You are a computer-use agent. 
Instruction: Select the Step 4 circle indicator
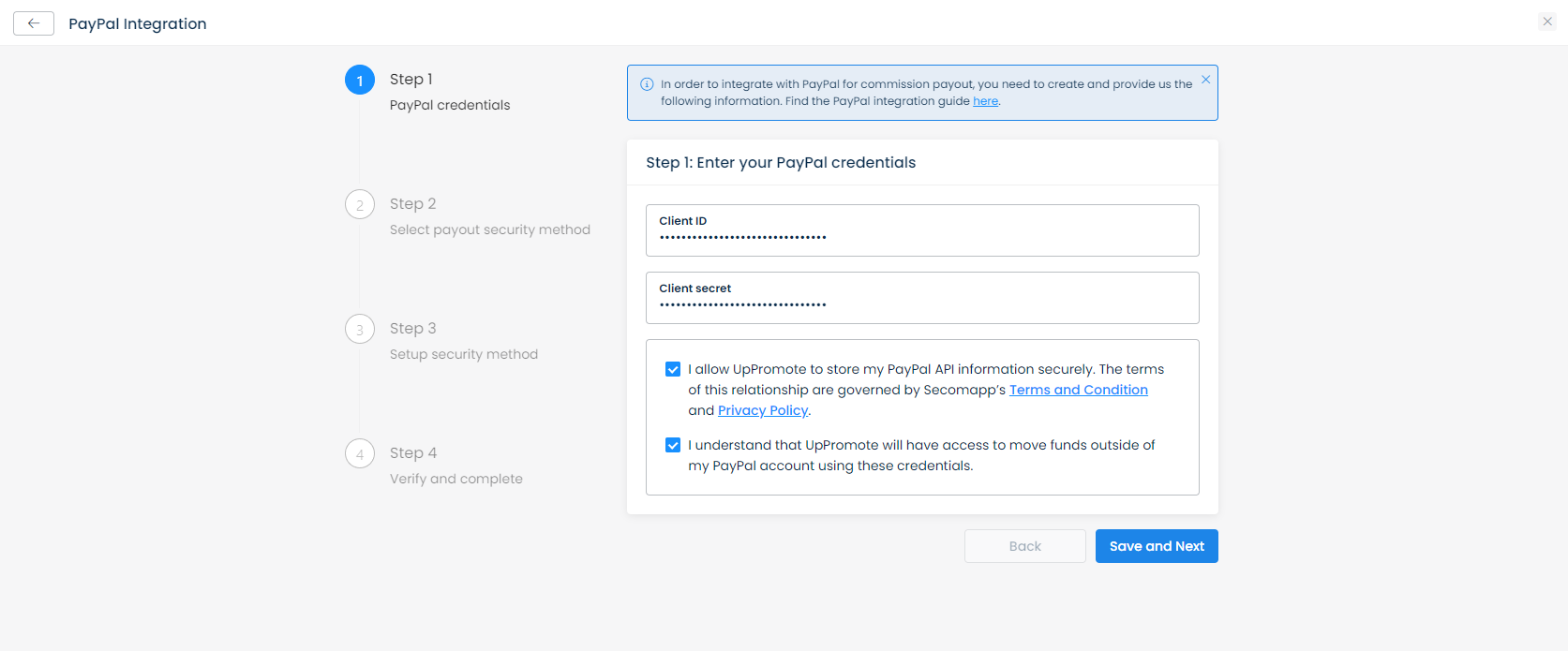coord(360,453)
